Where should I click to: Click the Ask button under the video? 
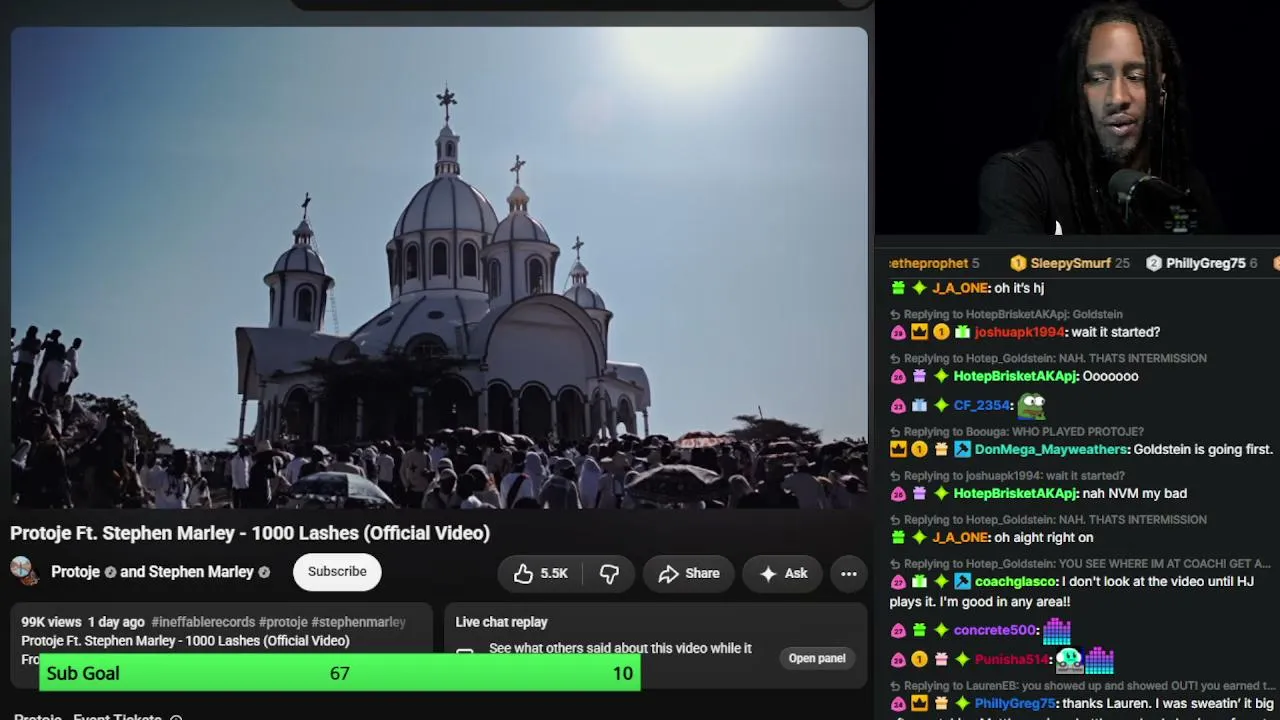click(783, 573)
